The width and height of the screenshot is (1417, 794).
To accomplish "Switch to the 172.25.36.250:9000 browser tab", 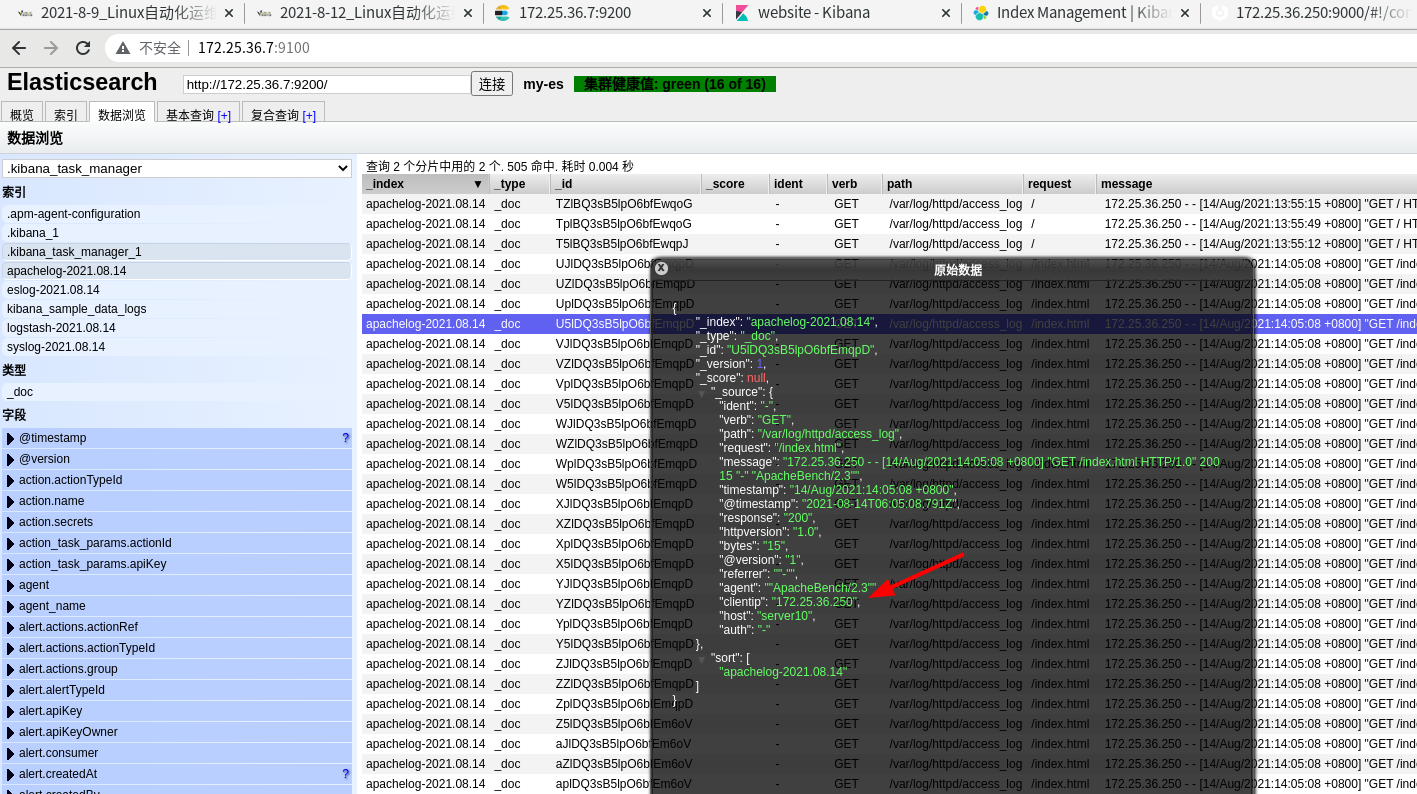I will coord(1310,13).
